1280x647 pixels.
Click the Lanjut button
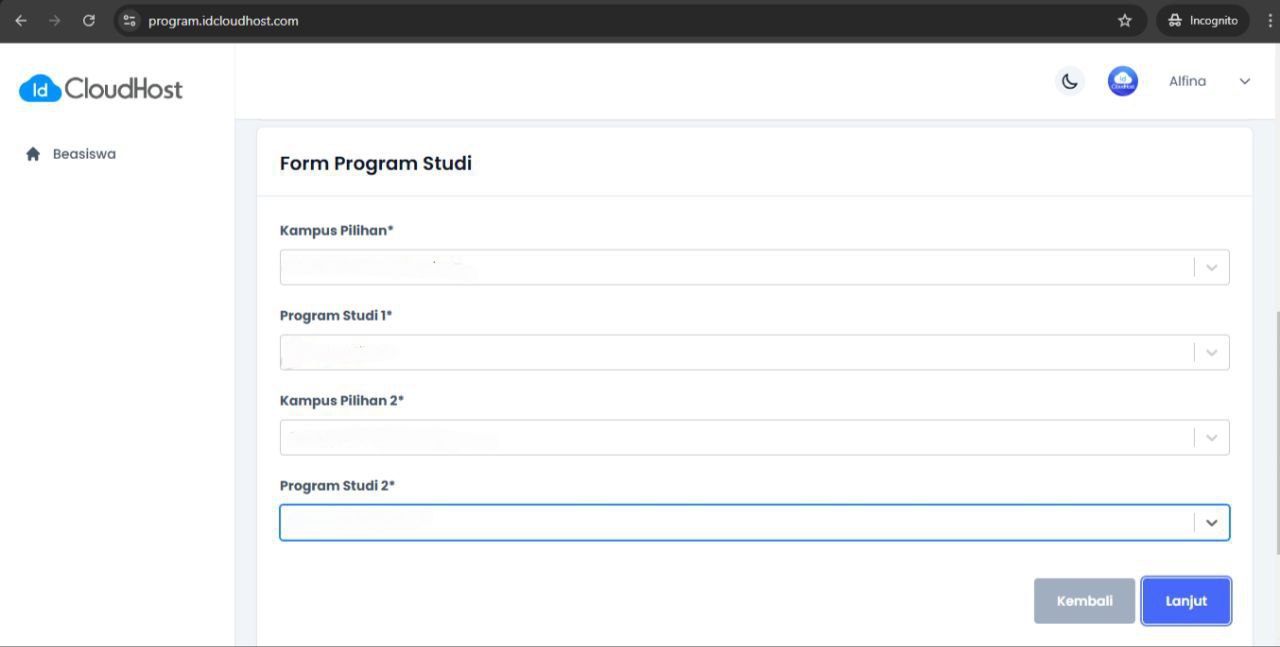coord(1186,601)
